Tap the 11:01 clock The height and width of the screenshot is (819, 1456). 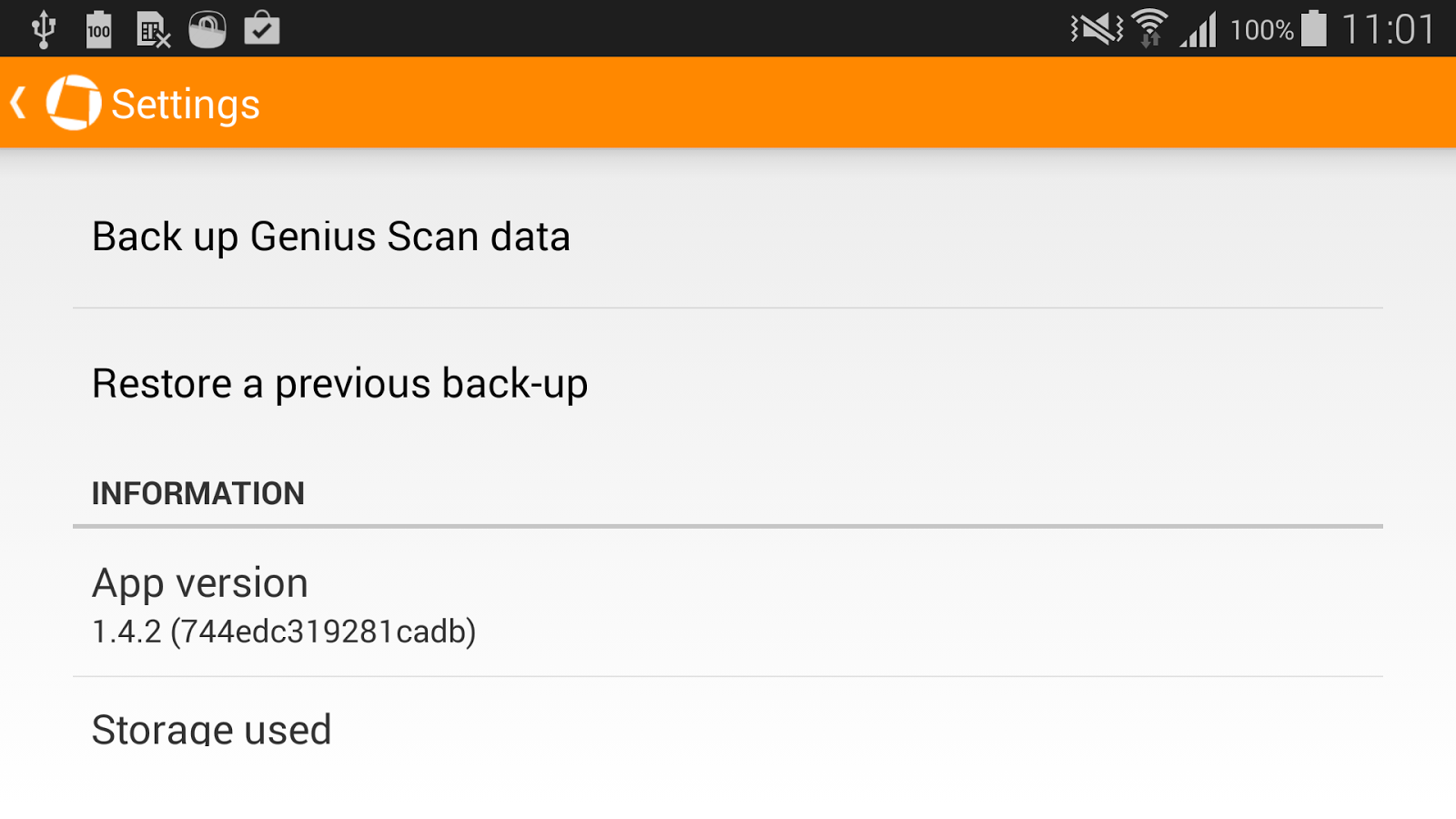pos(1389,29)
